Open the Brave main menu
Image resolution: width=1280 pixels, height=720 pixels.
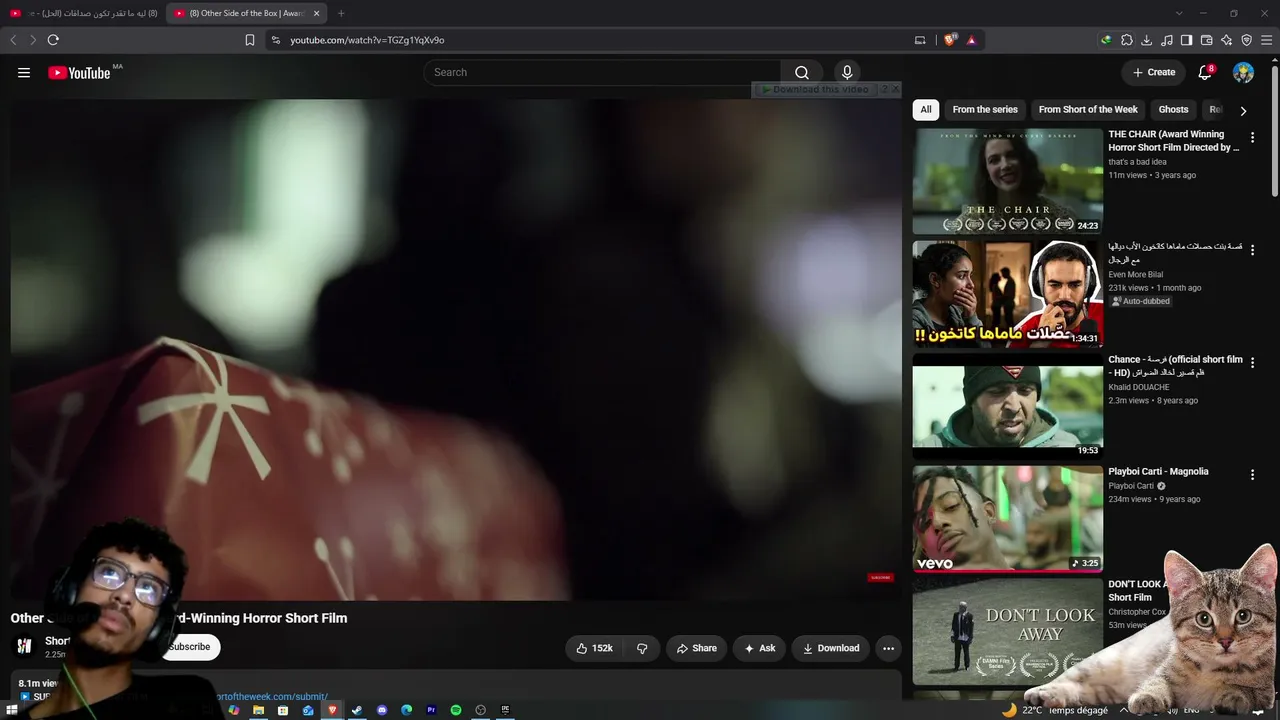(1267, 40)
